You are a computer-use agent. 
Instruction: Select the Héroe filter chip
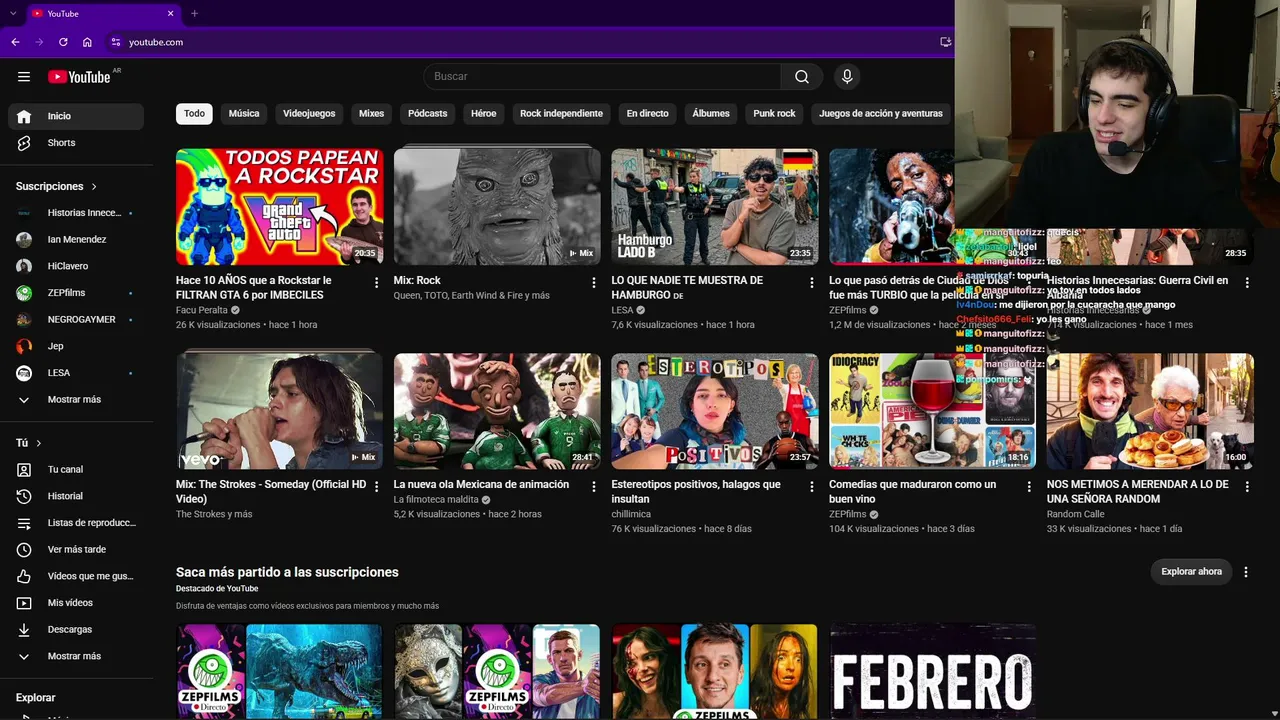click(484, 114)
